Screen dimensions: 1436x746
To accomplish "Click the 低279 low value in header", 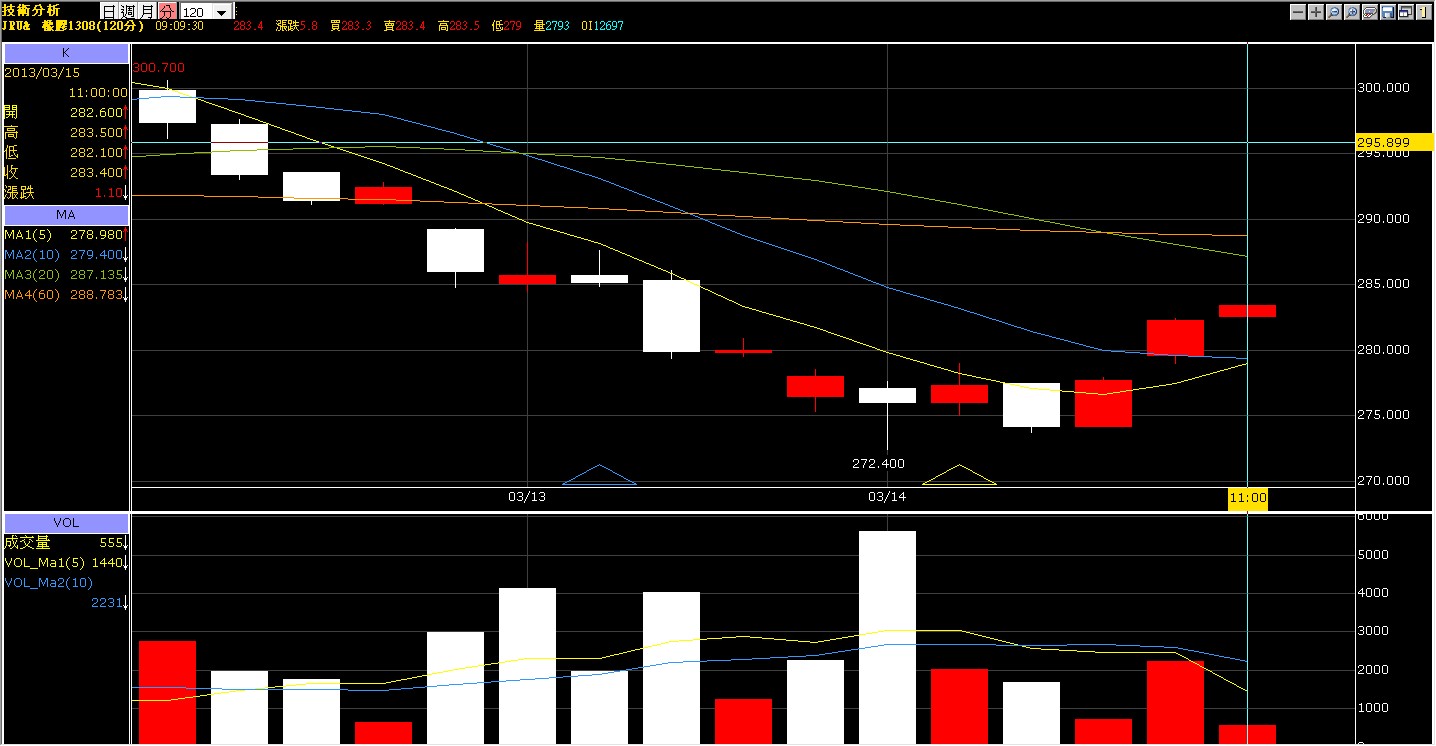I will (x=505, y=25).
